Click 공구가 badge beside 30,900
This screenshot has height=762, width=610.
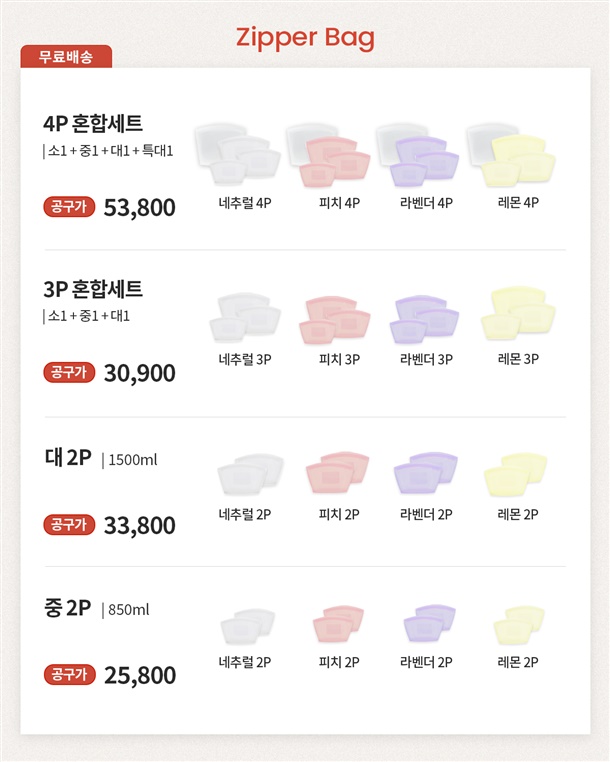[x=69, y=373]
